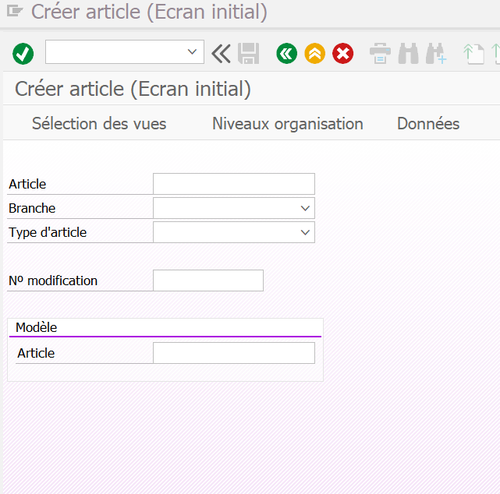
Task: Click the Print icon
Action: coord(380,53)
